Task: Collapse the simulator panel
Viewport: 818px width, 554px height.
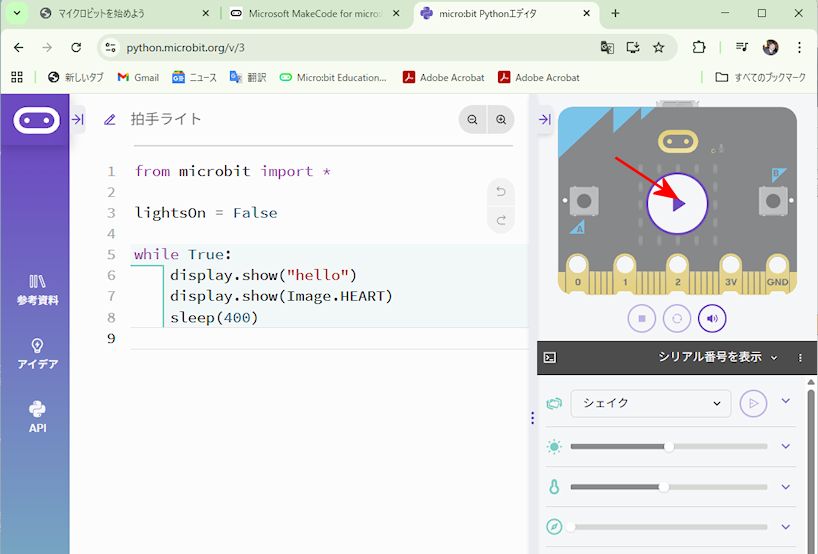Action: pyautogui.click(x=545, y=119)
